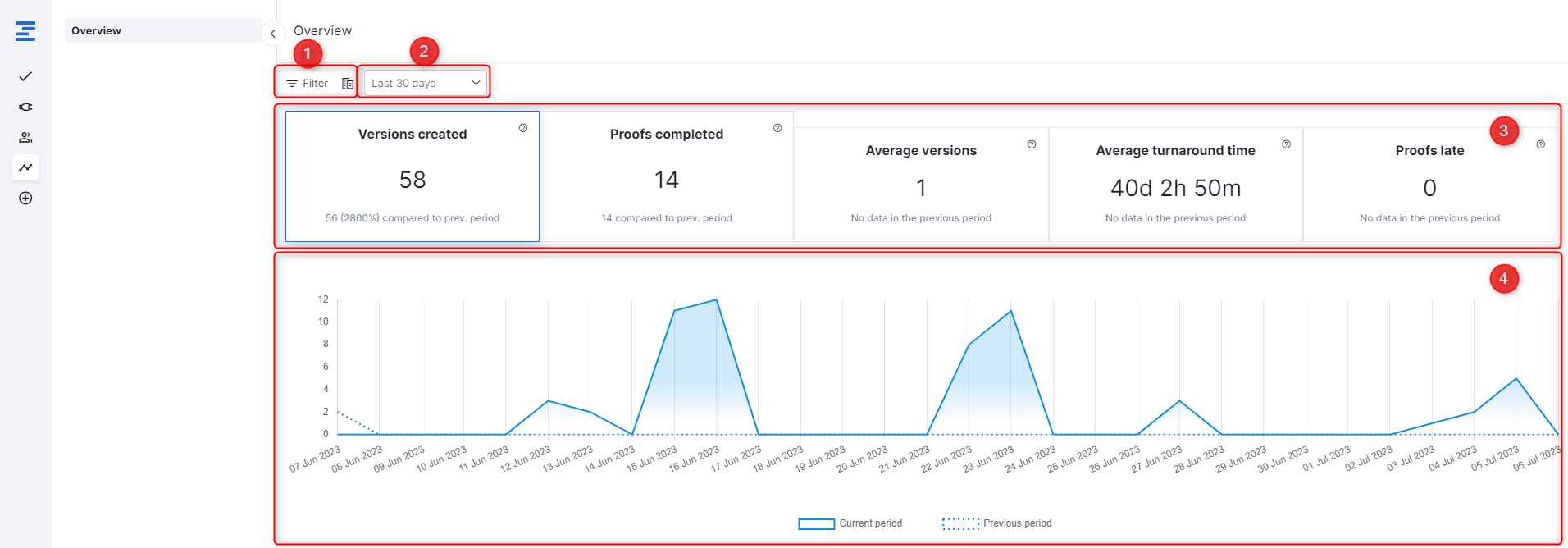Click help icon on Proofs completed card
This screenshot has height=548, width=1568.
tap(777, 128)
